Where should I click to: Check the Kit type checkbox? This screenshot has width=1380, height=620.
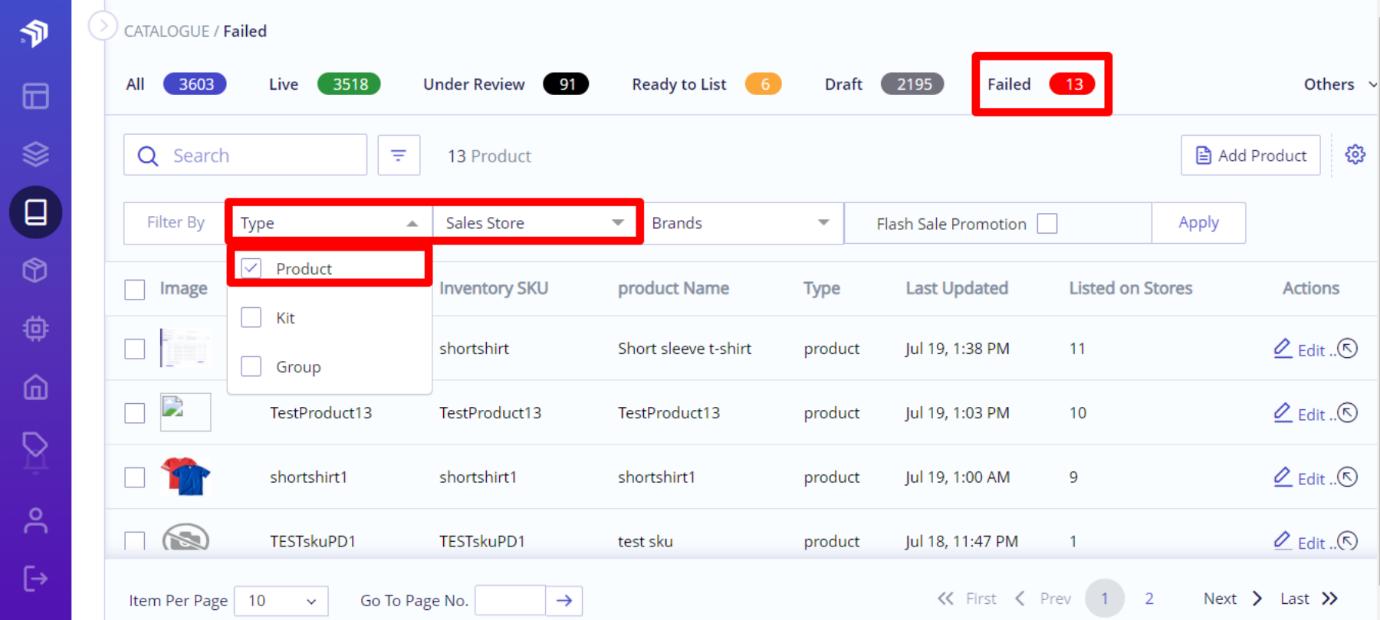pyautogui.click(x=251, y=318)
